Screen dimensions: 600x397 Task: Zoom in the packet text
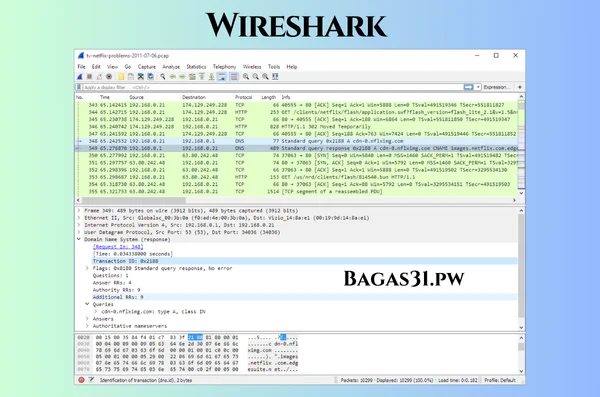point(246,77)
